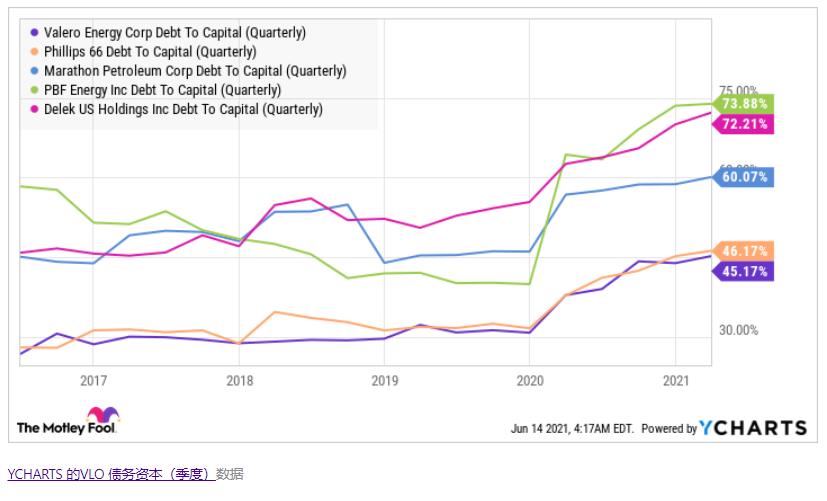Click the 2018 x-axis label
Screen dimensions: 827x501
[x=239, y=381]
